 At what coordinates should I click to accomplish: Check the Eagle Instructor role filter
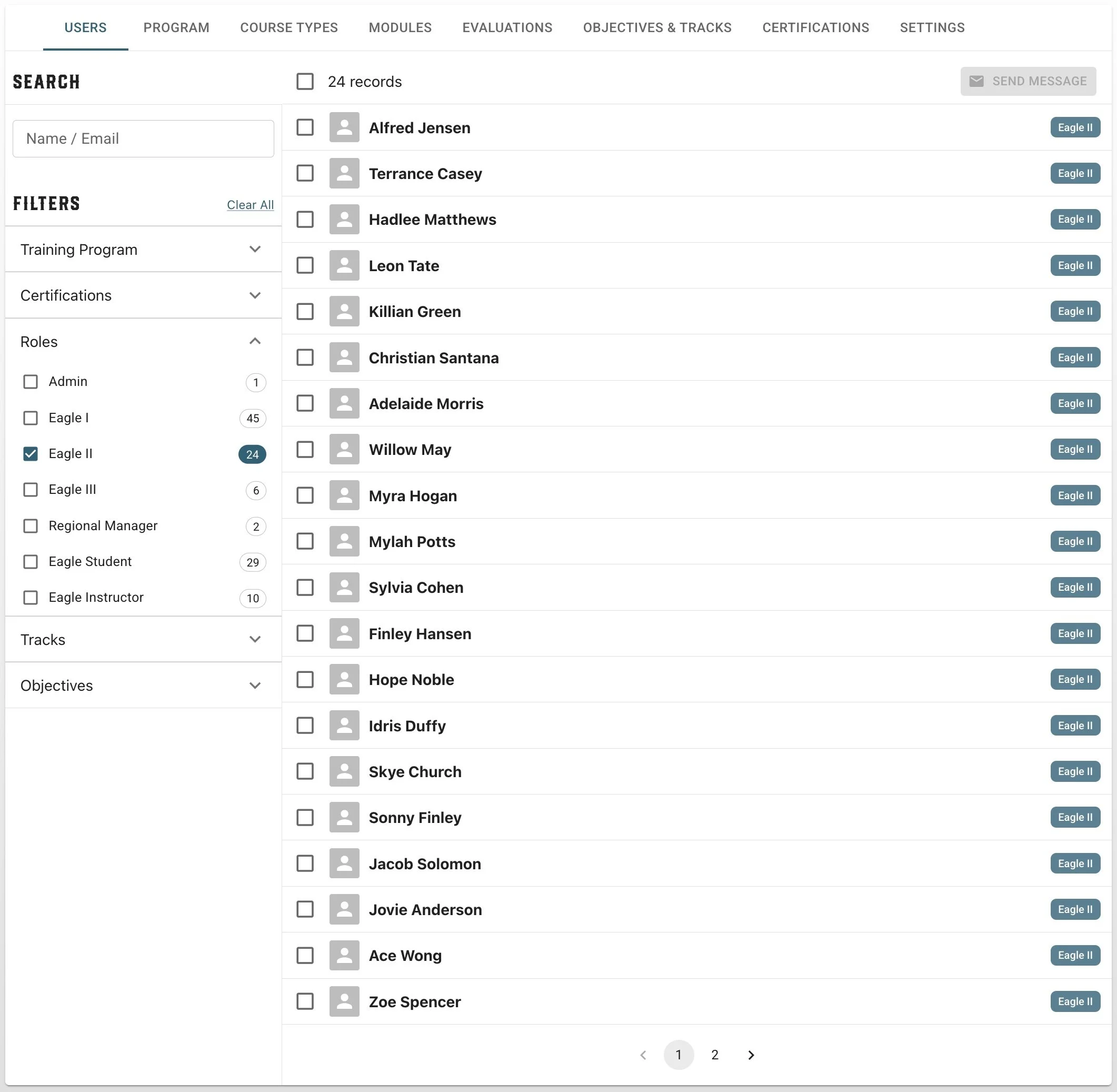click(31, 598)
